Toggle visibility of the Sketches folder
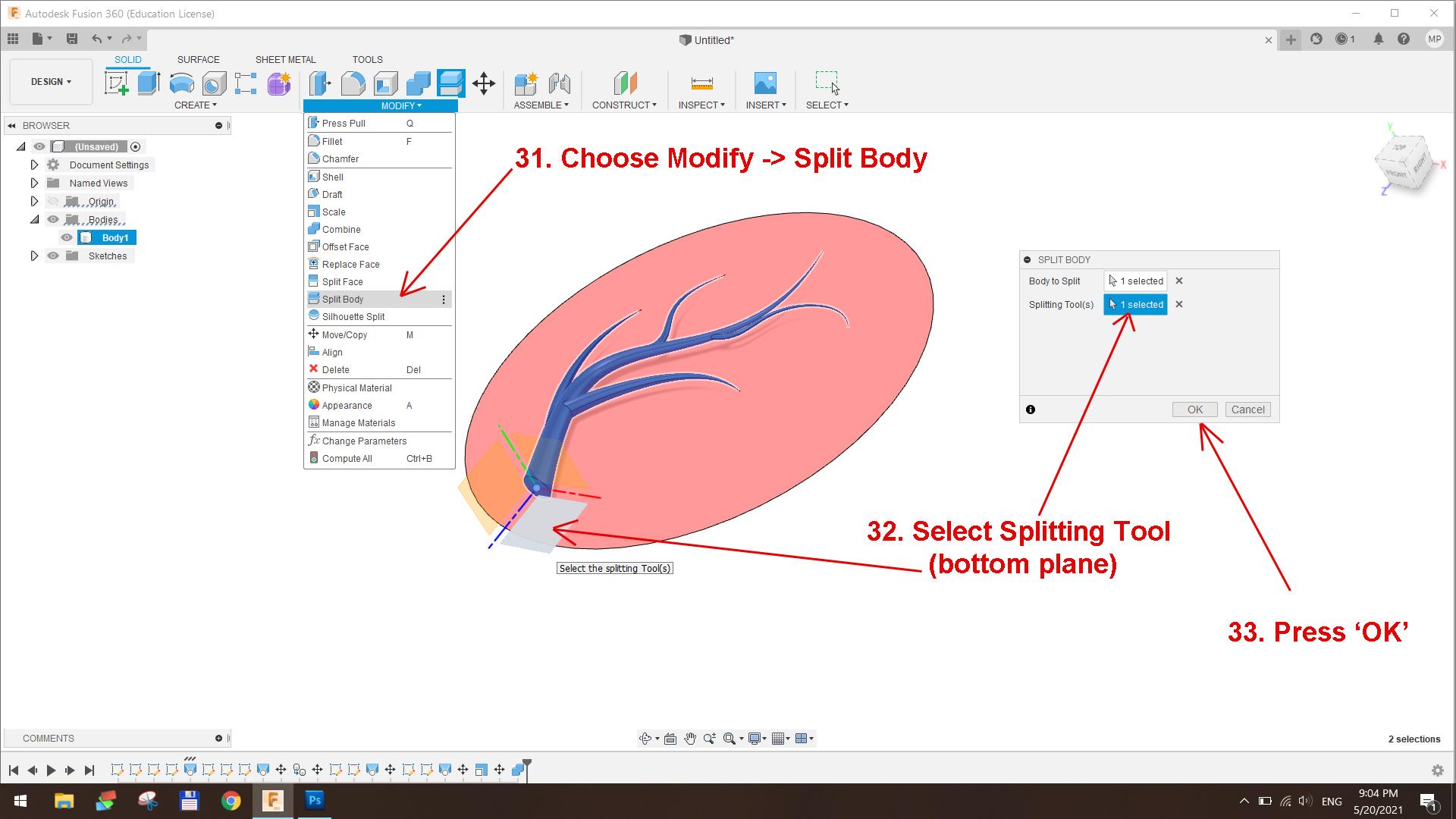This screenshot has height=819, width=1456. pos(53,256)
